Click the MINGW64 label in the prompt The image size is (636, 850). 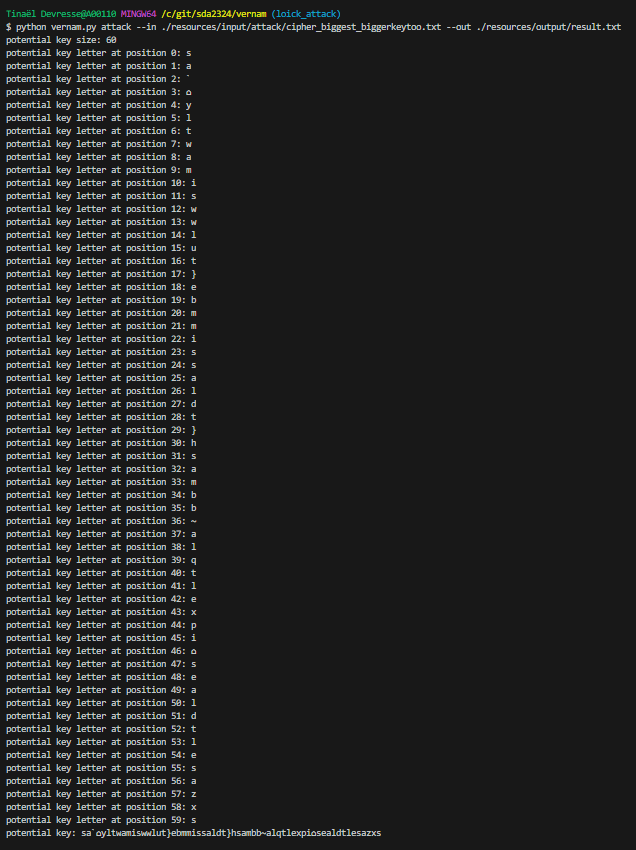click(x=138, y=14)
